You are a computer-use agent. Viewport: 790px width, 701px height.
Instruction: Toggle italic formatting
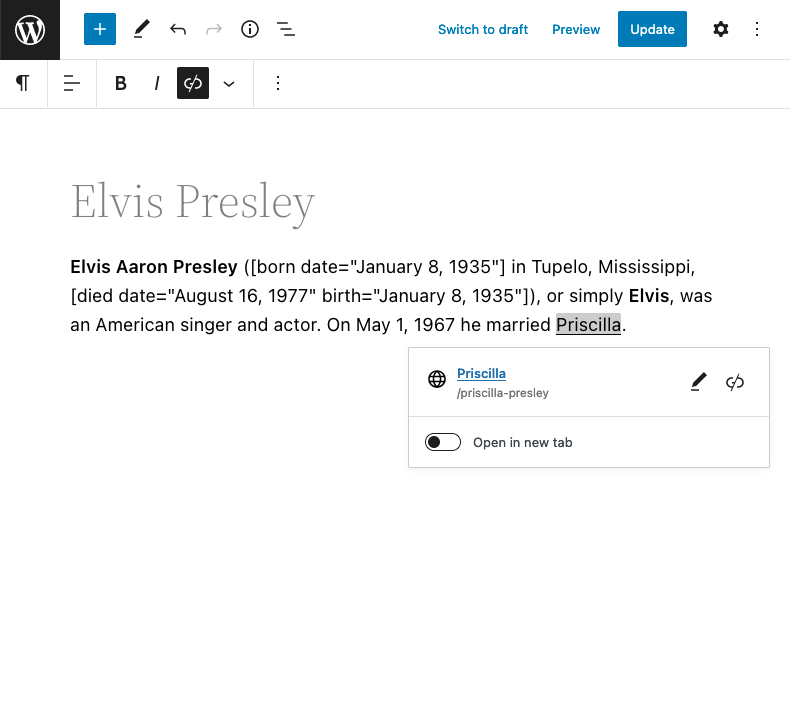click(157, 83)
